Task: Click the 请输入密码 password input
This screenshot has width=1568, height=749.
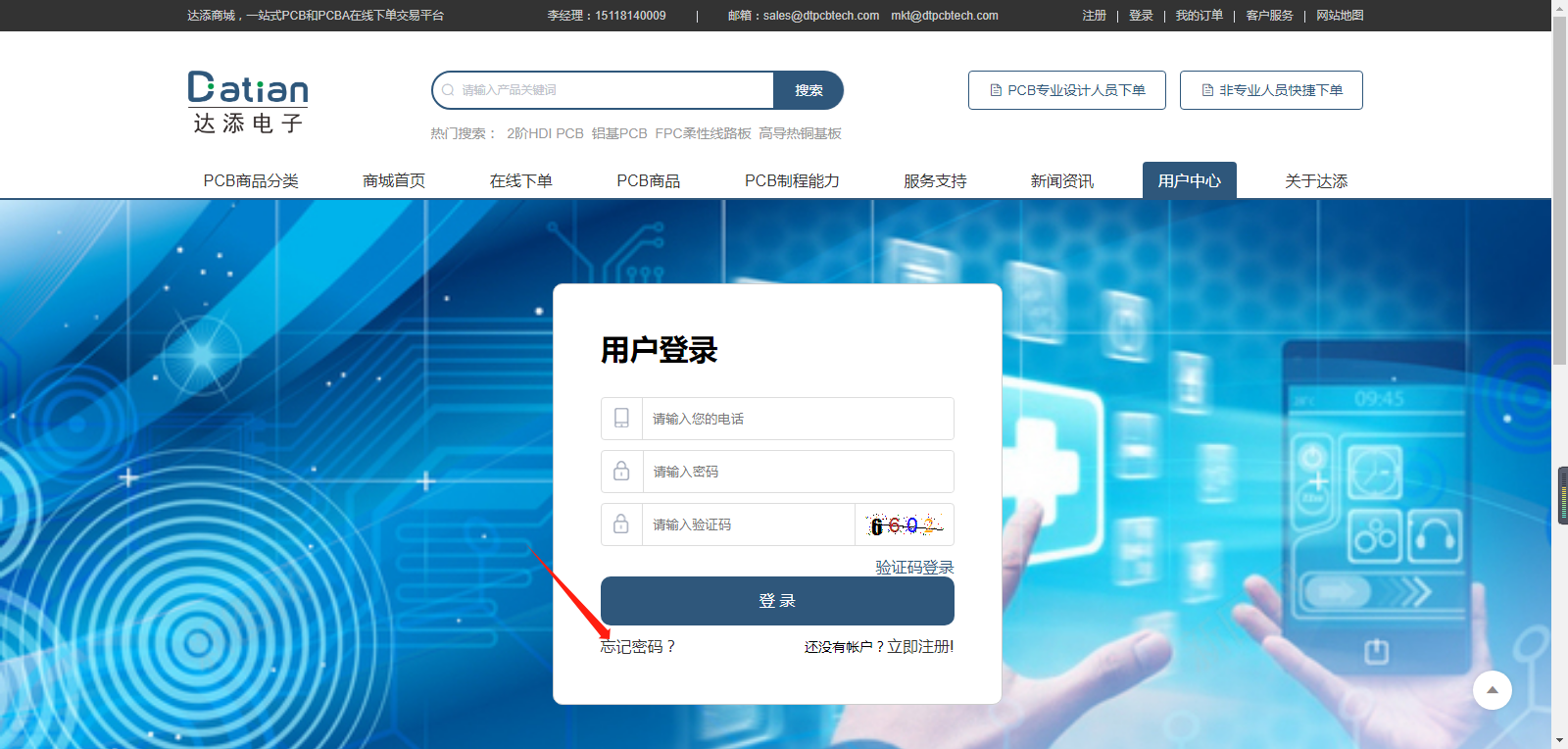Action: tap(798, 472)
